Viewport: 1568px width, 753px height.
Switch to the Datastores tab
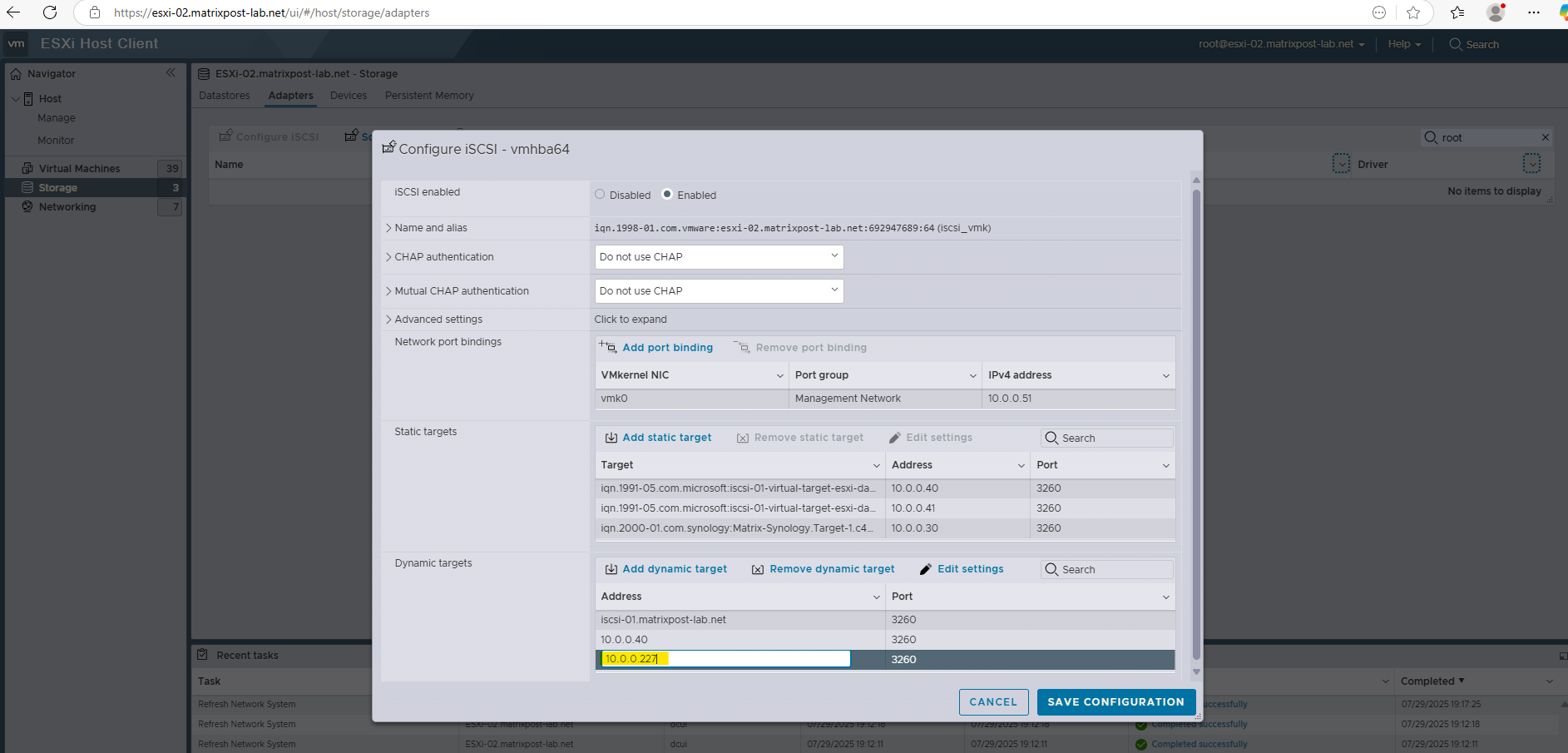(x=224, y=95)
